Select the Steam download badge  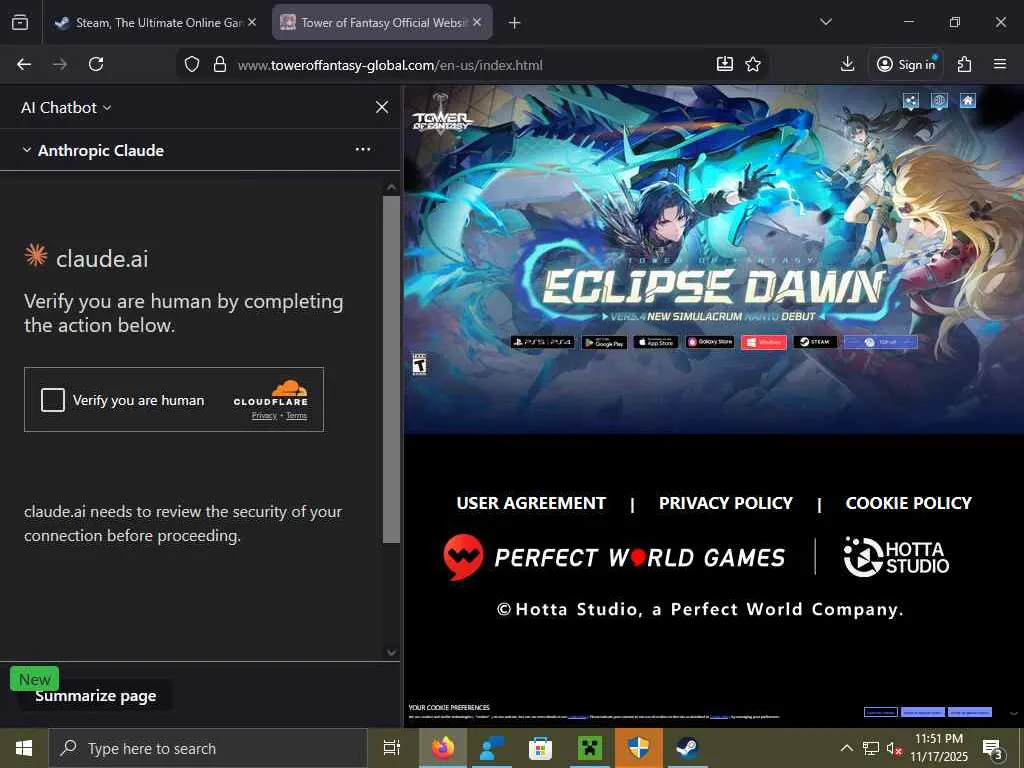815,342
